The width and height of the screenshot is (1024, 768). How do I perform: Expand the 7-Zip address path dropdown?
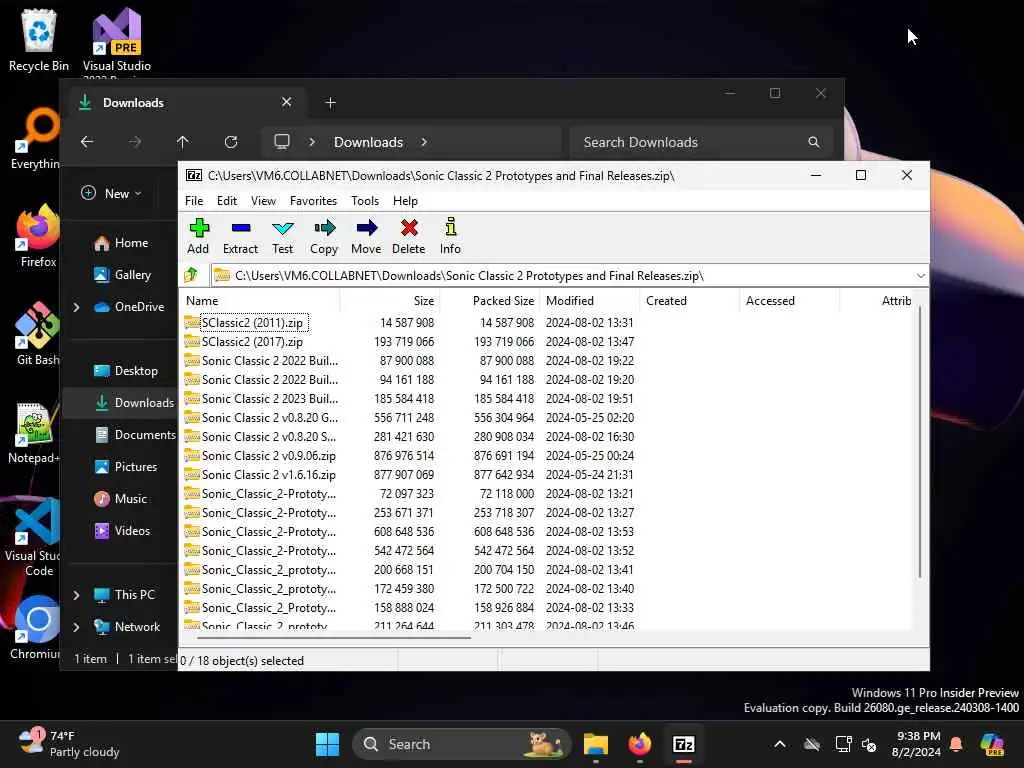click(920, 276)
